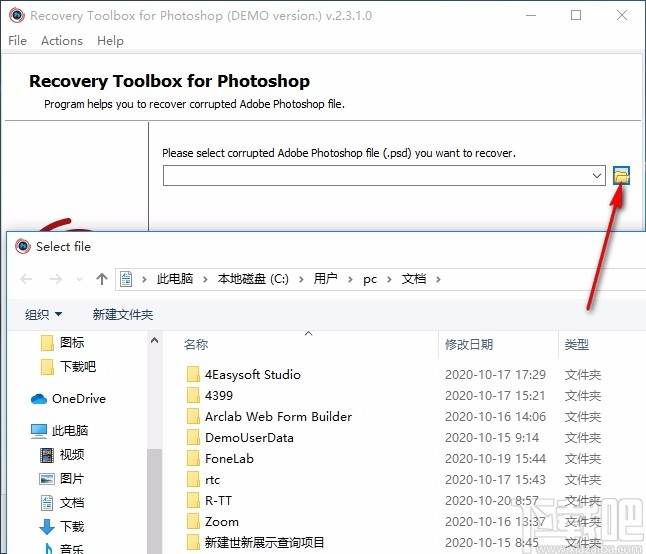Click the document icon in the address bar

126,279
